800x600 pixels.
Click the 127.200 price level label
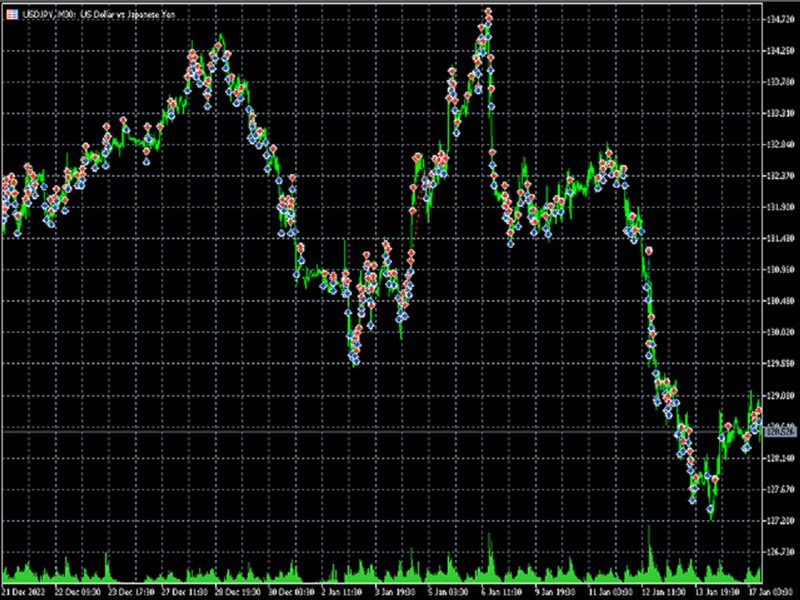[x=781, y=520]
